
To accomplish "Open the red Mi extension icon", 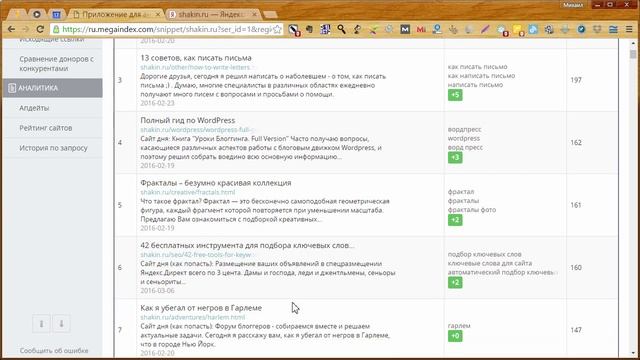I will click(421, 29).
